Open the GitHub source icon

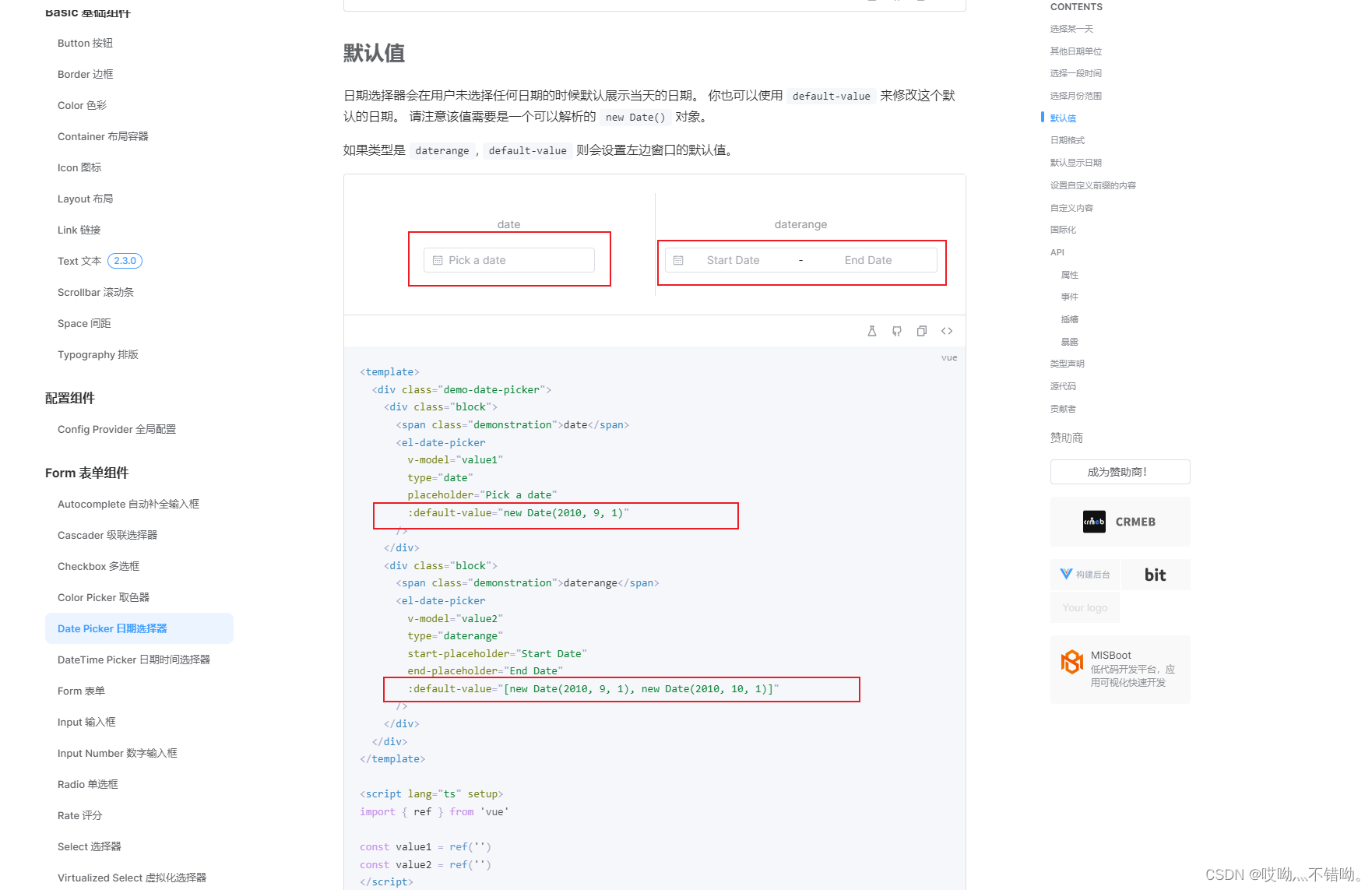point(897,331)
